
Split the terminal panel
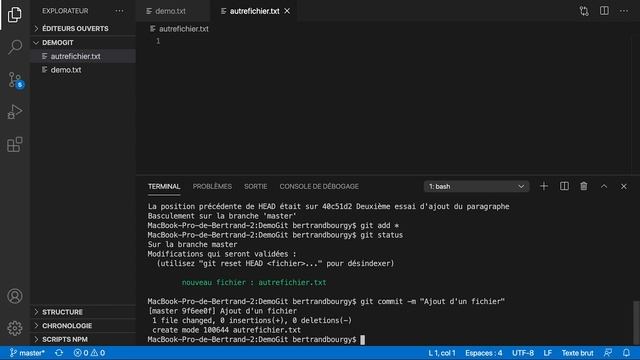tap(564, 186)
